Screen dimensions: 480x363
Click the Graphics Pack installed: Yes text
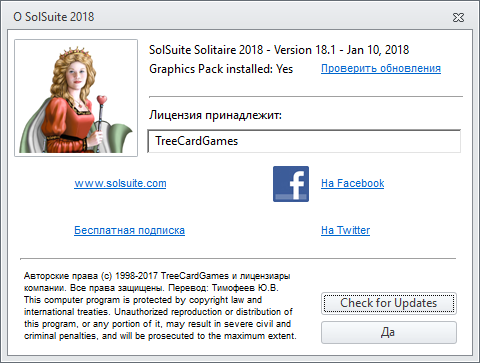click(221, 69)
